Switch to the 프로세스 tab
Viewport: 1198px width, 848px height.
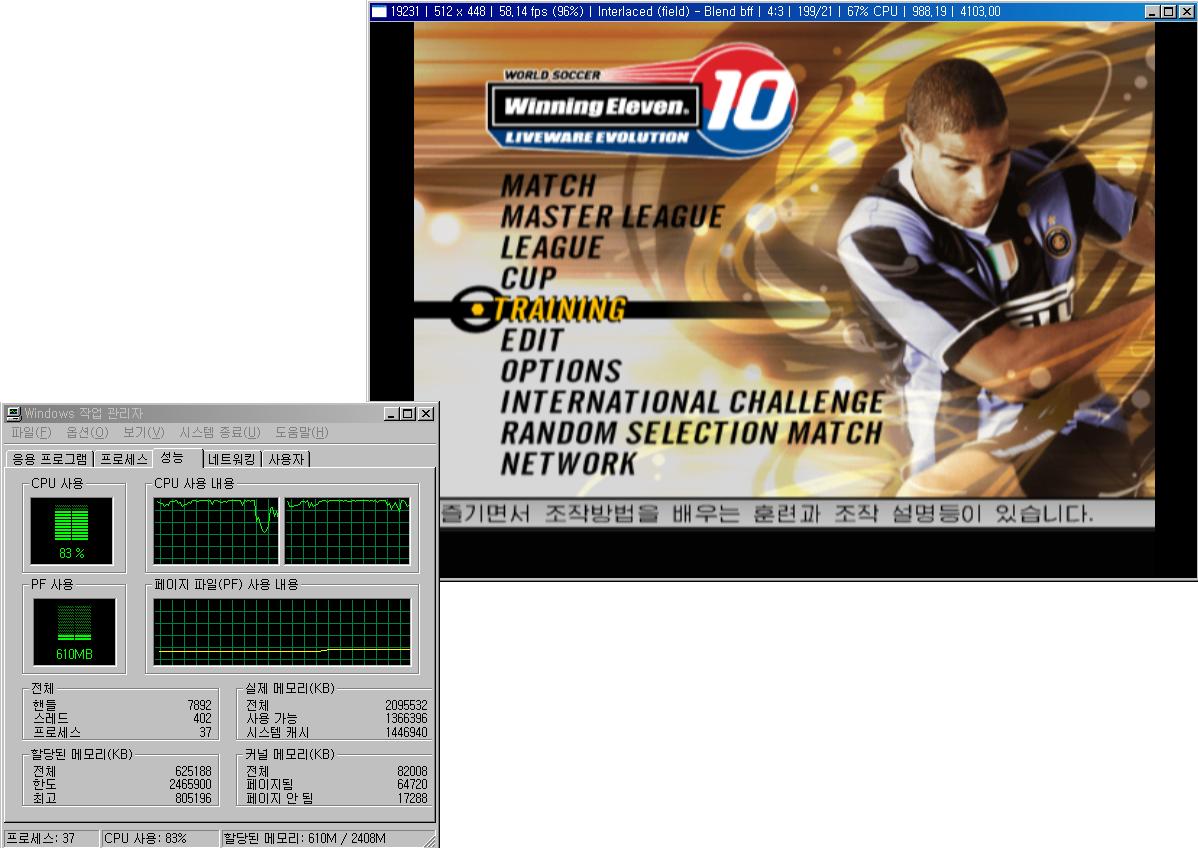coord(124,459)
